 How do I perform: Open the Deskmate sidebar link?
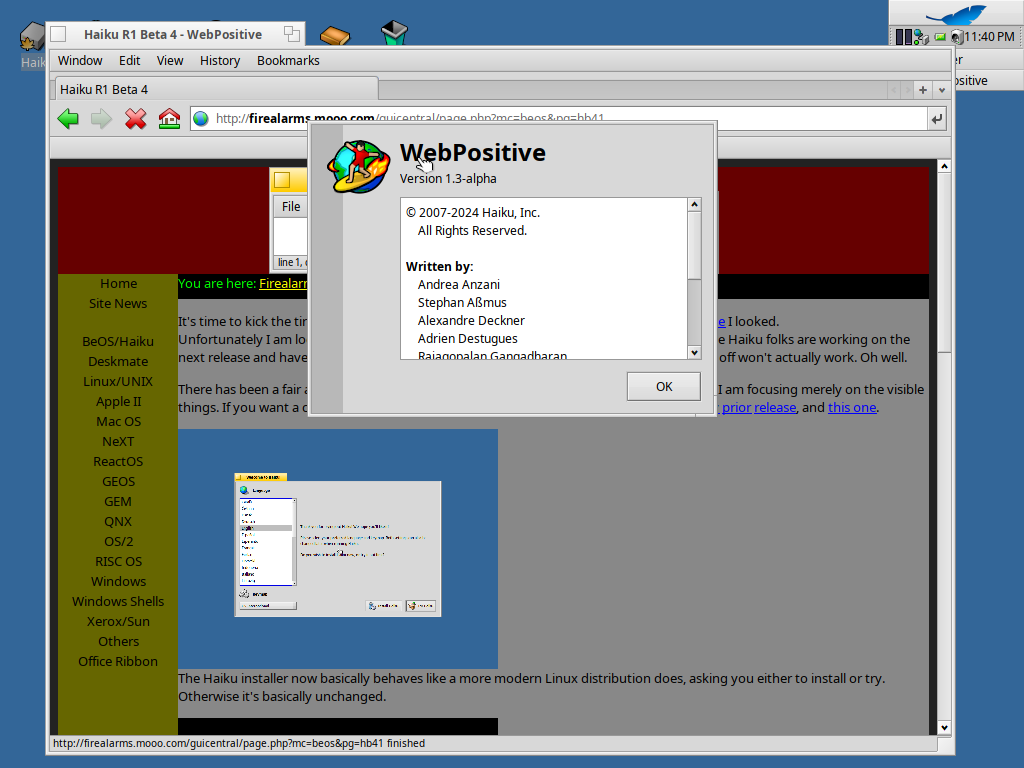118,361
